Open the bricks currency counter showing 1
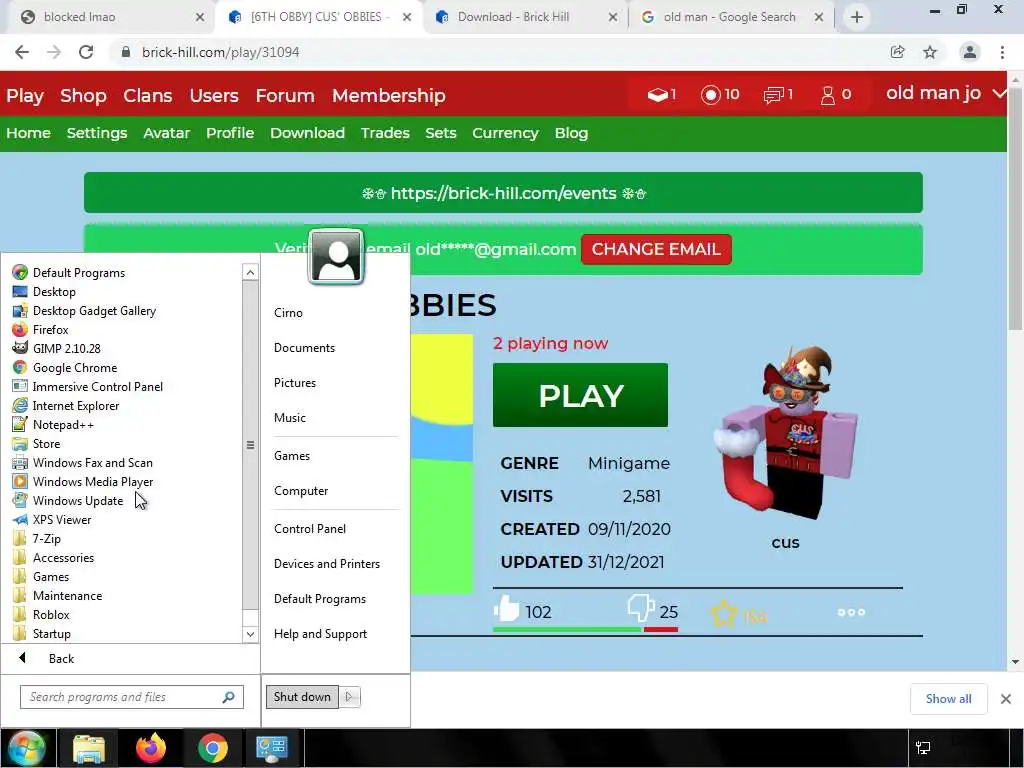Screen dimensions: 1024x768 point(662,95)
